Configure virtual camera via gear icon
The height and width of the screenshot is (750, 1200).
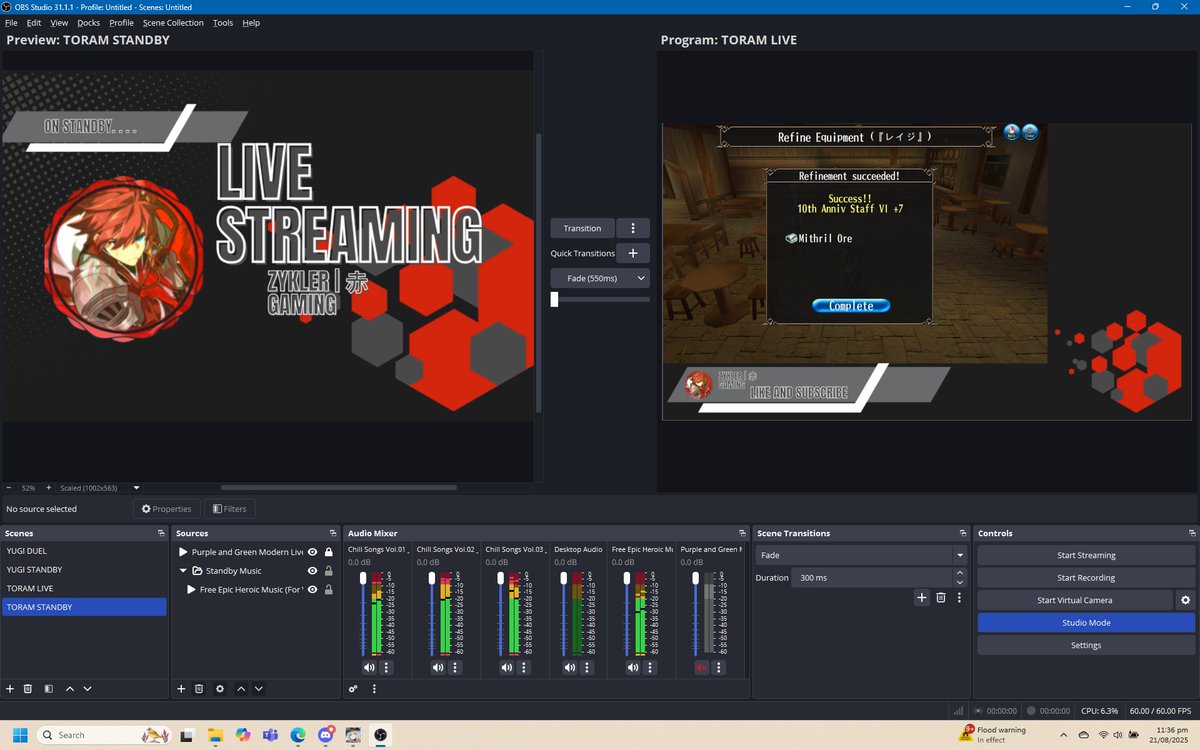tap(1185, 600)
